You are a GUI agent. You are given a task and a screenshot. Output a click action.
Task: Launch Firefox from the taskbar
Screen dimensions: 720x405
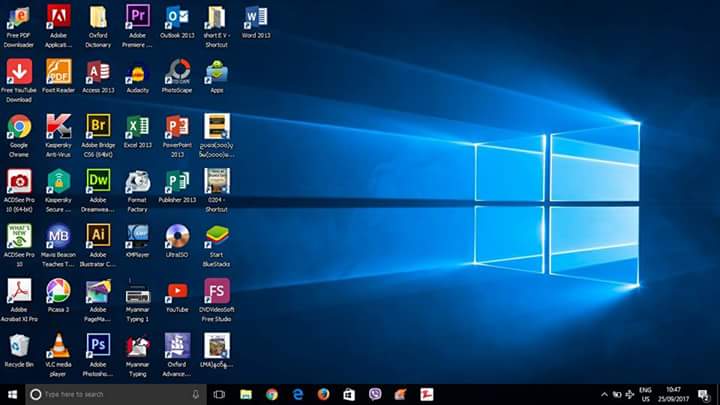click(x=323, y=394)
